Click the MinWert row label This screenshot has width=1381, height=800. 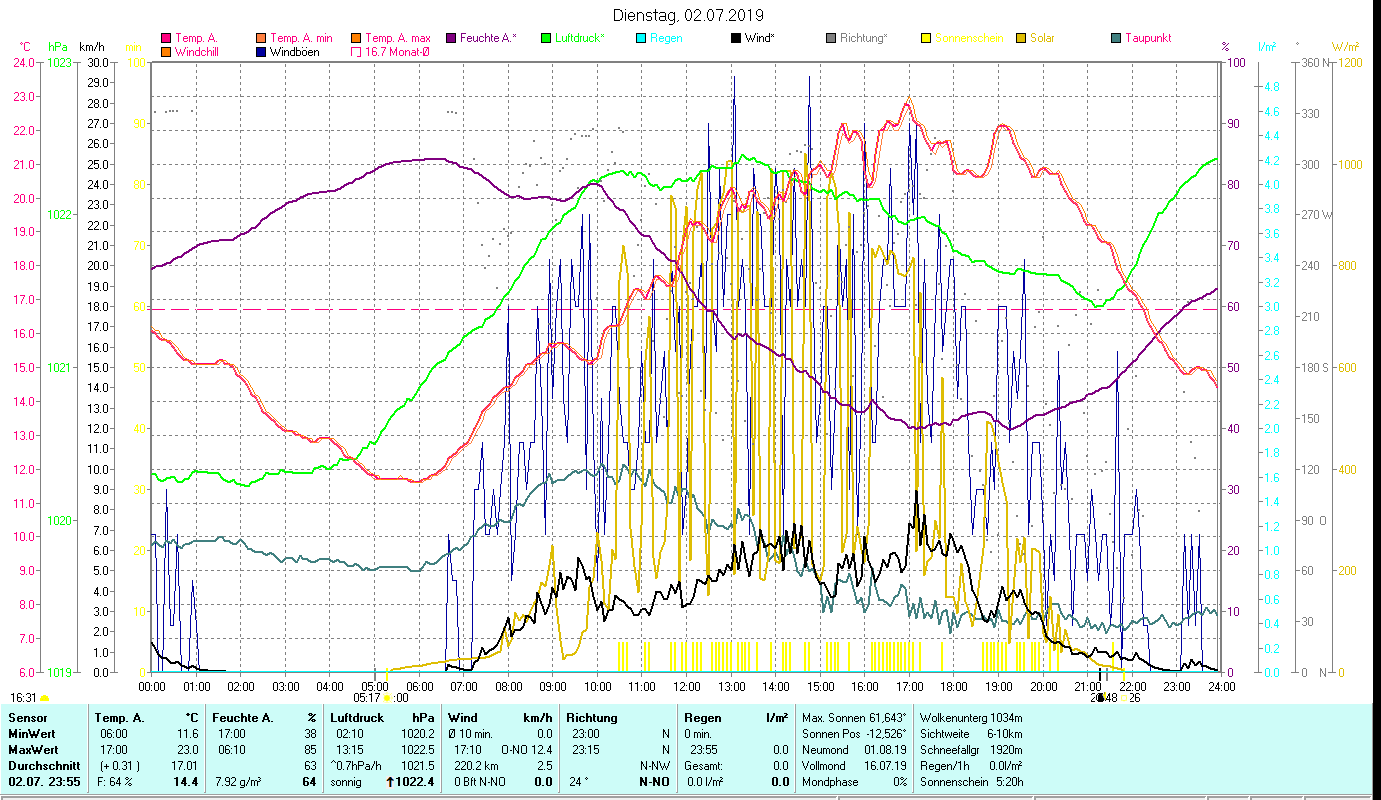32,734
